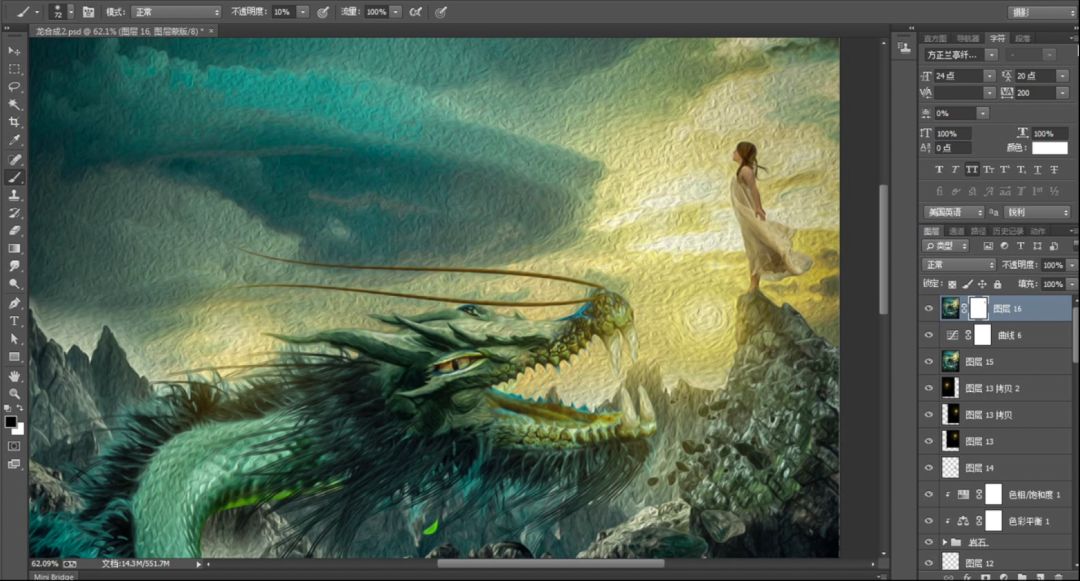Screen dimensions: 1080x581
Task: Select the Rectangle shape tool
Action: coord(14,357)
